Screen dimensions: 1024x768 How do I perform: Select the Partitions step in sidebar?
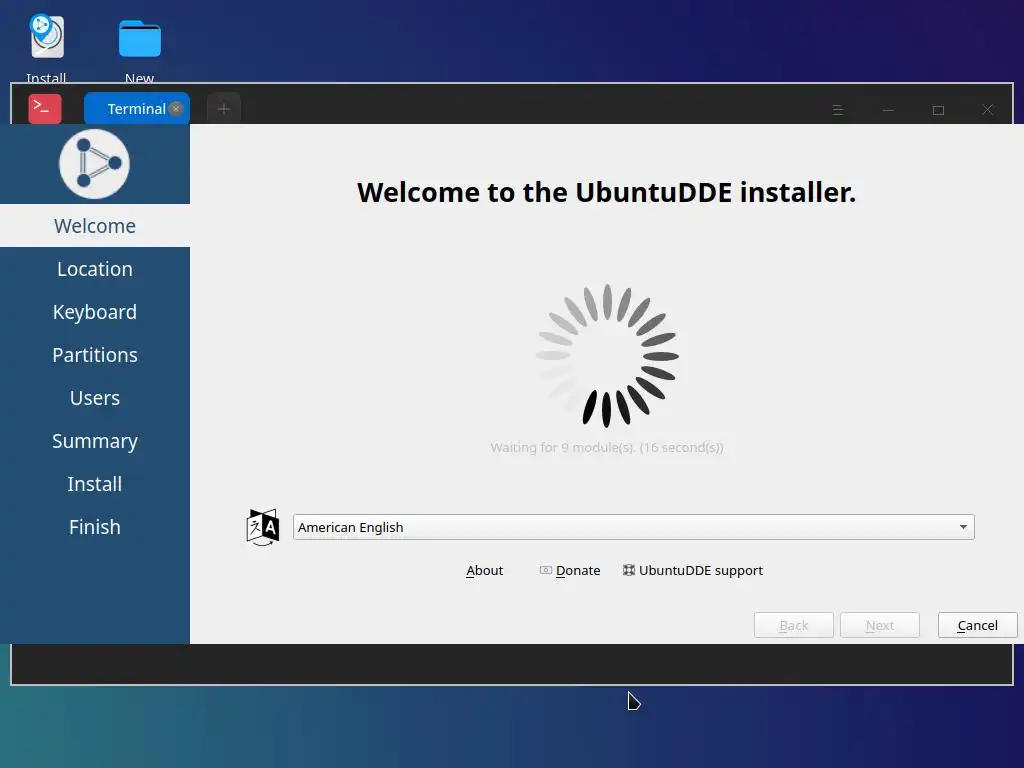[95, 355]
